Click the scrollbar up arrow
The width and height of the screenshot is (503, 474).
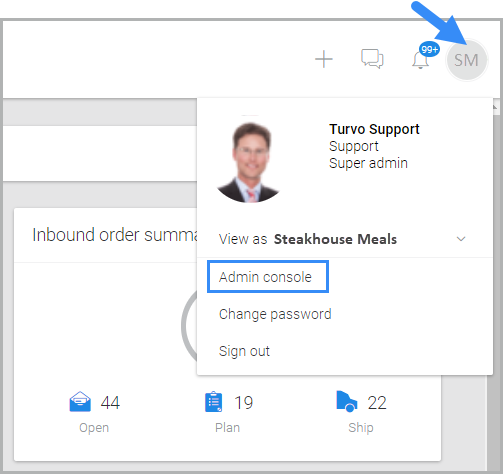pos(495,107)
